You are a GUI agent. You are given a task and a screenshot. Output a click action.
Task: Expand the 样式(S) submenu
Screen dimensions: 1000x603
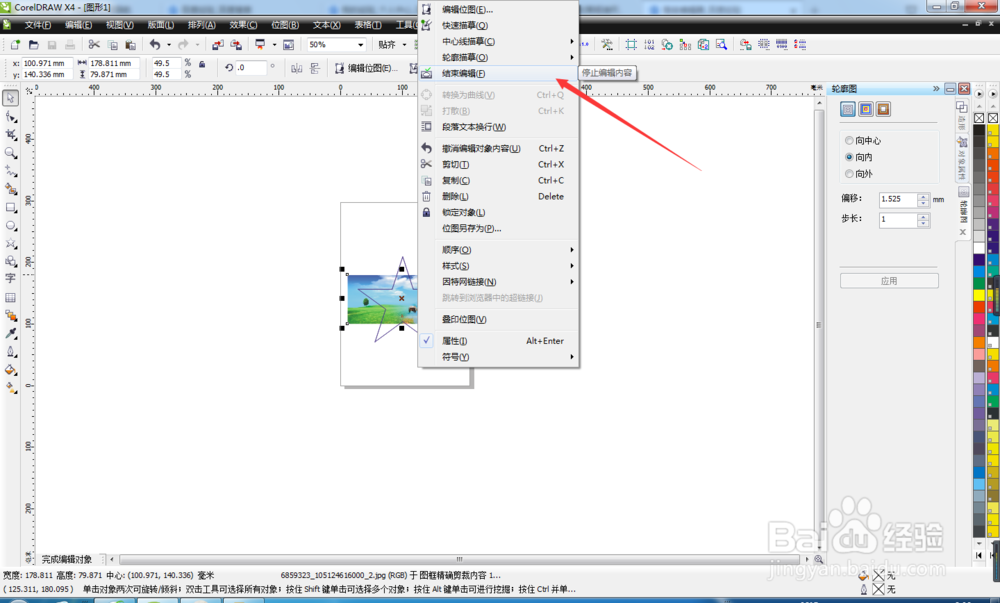point(498,266)
